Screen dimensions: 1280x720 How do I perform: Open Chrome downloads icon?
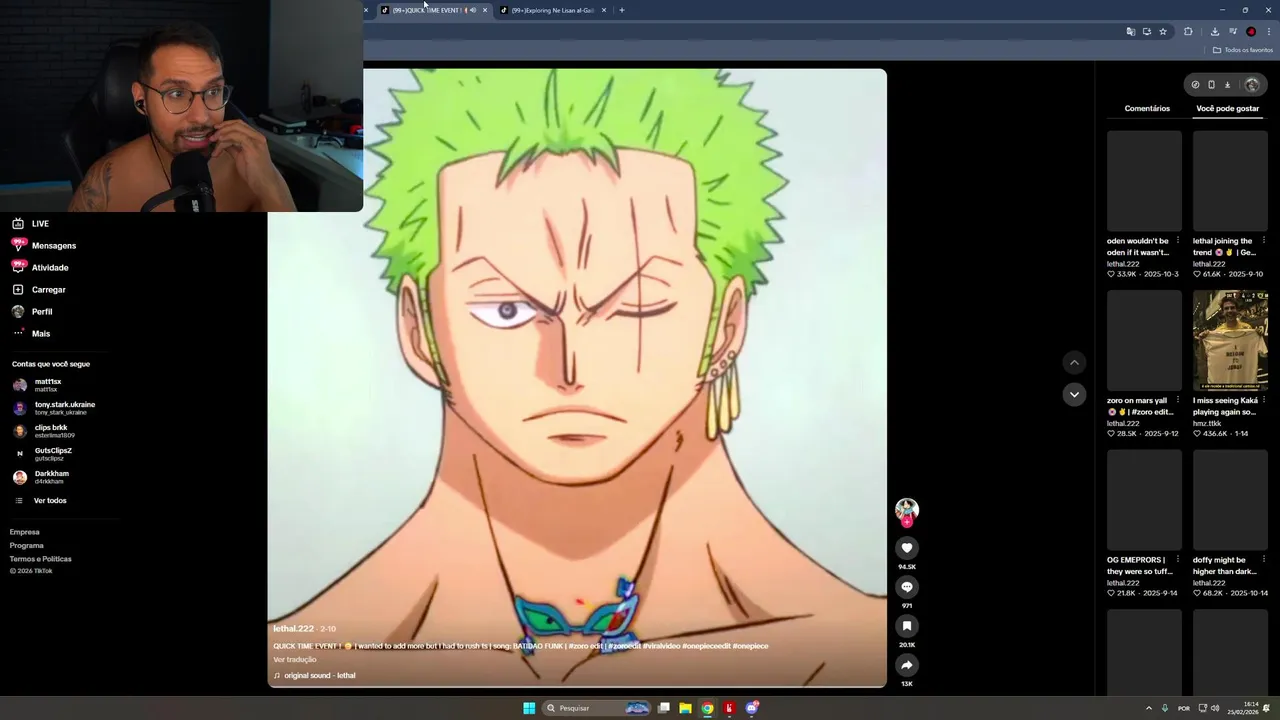[x=1215, y=32]
